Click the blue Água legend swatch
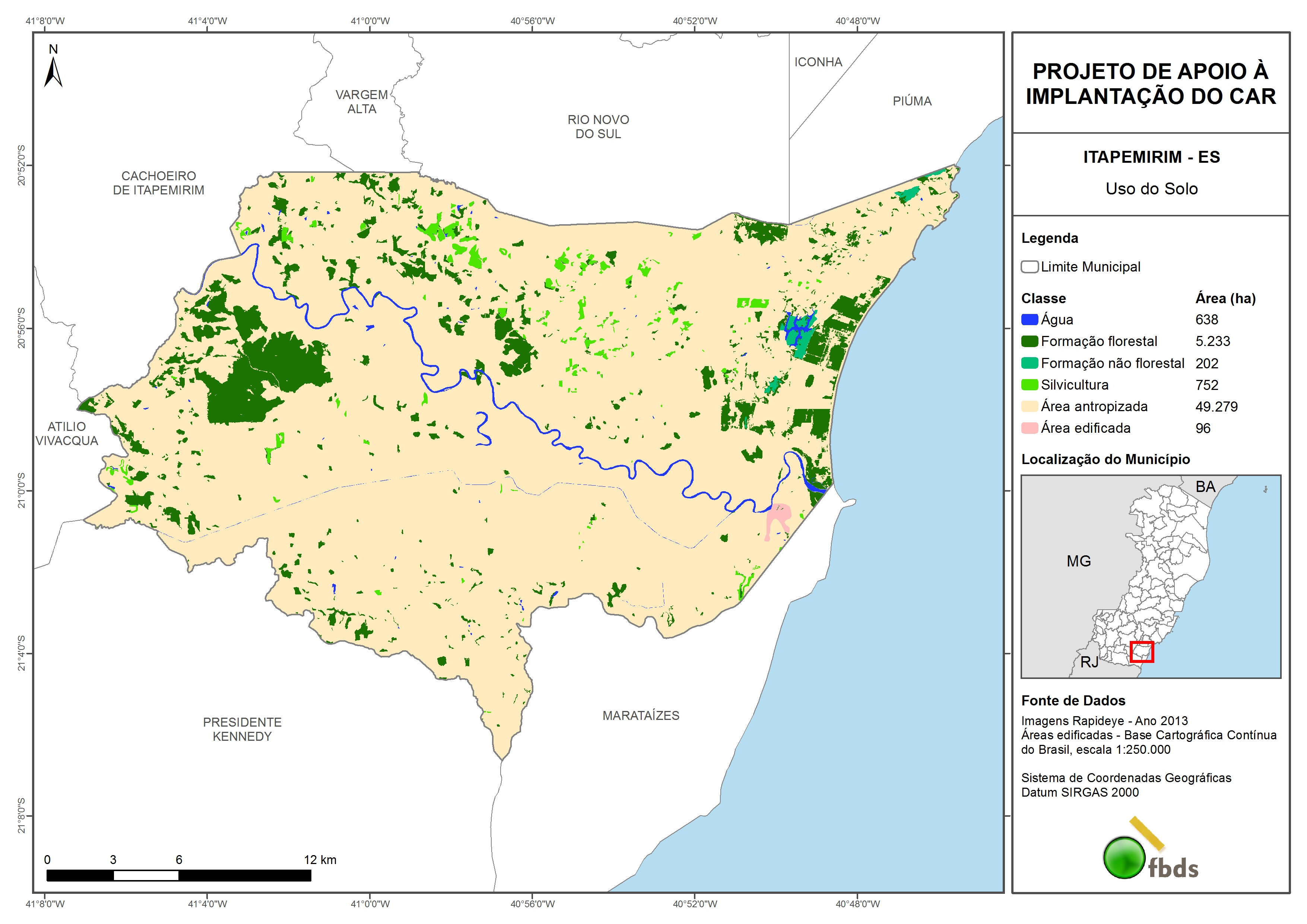1307x924 pixels. click(x=1029, y=320)
